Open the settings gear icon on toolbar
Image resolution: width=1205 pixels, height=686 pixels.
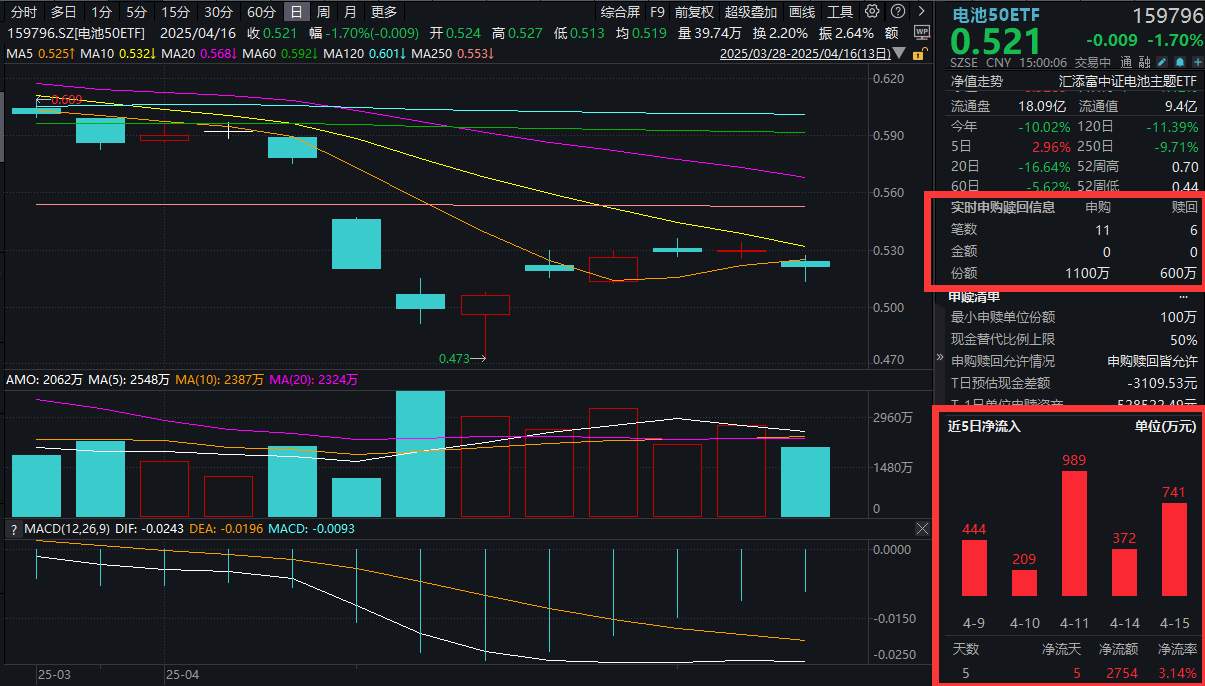(x=871, y=11)
